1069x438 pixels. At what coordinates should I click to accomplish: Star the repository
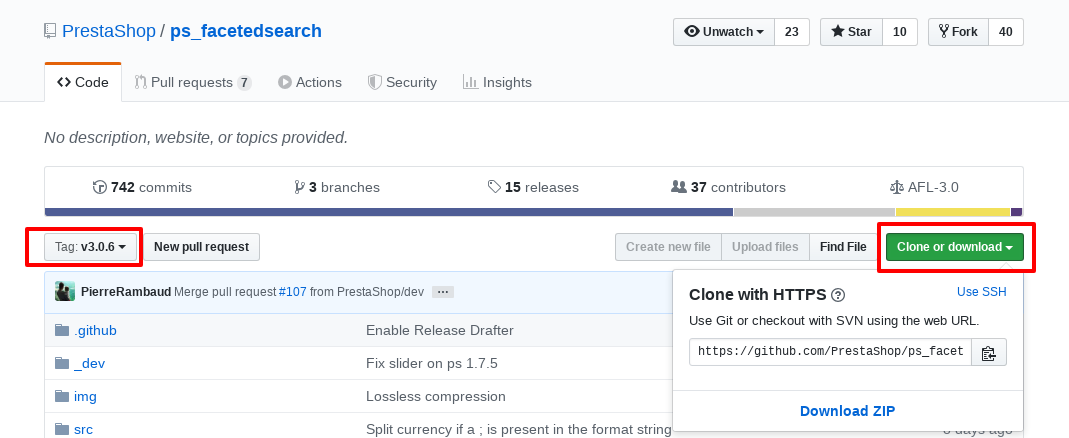[x=852, y=32]
